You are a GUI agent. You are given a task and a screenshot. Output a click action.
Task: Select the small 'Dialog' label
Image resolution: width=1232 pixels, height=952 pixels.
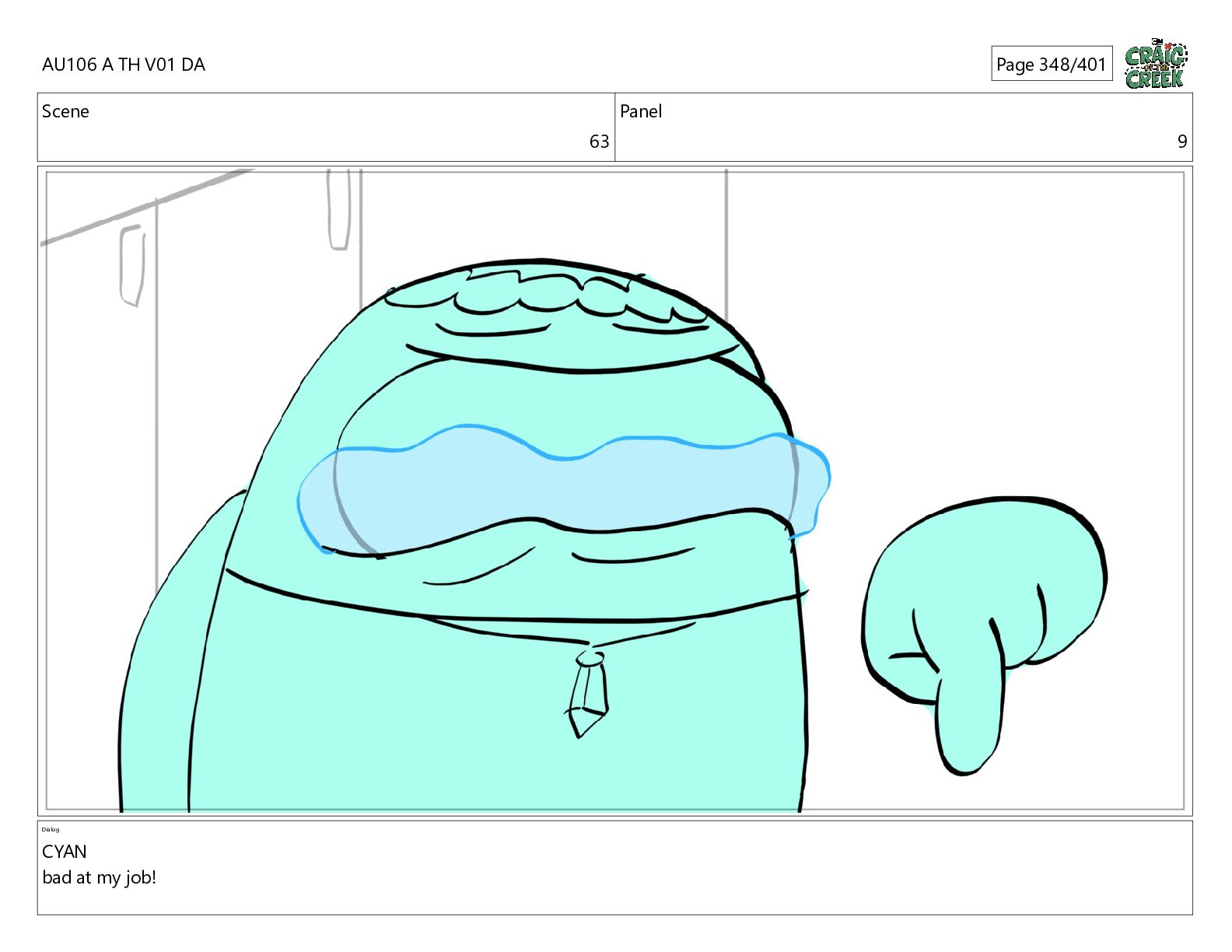tap(51, 829)
